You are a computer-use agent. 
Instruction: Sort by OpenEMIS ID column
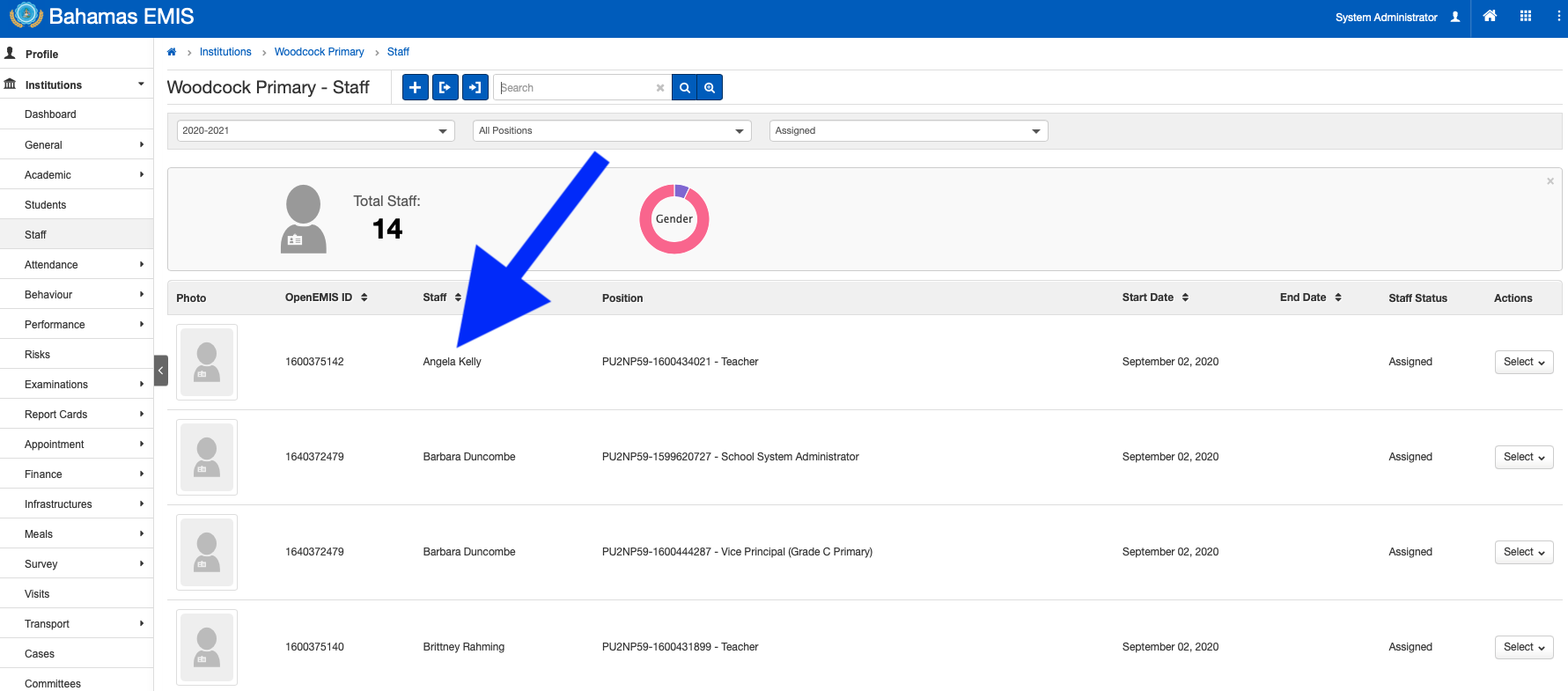(x=364, y=298)
